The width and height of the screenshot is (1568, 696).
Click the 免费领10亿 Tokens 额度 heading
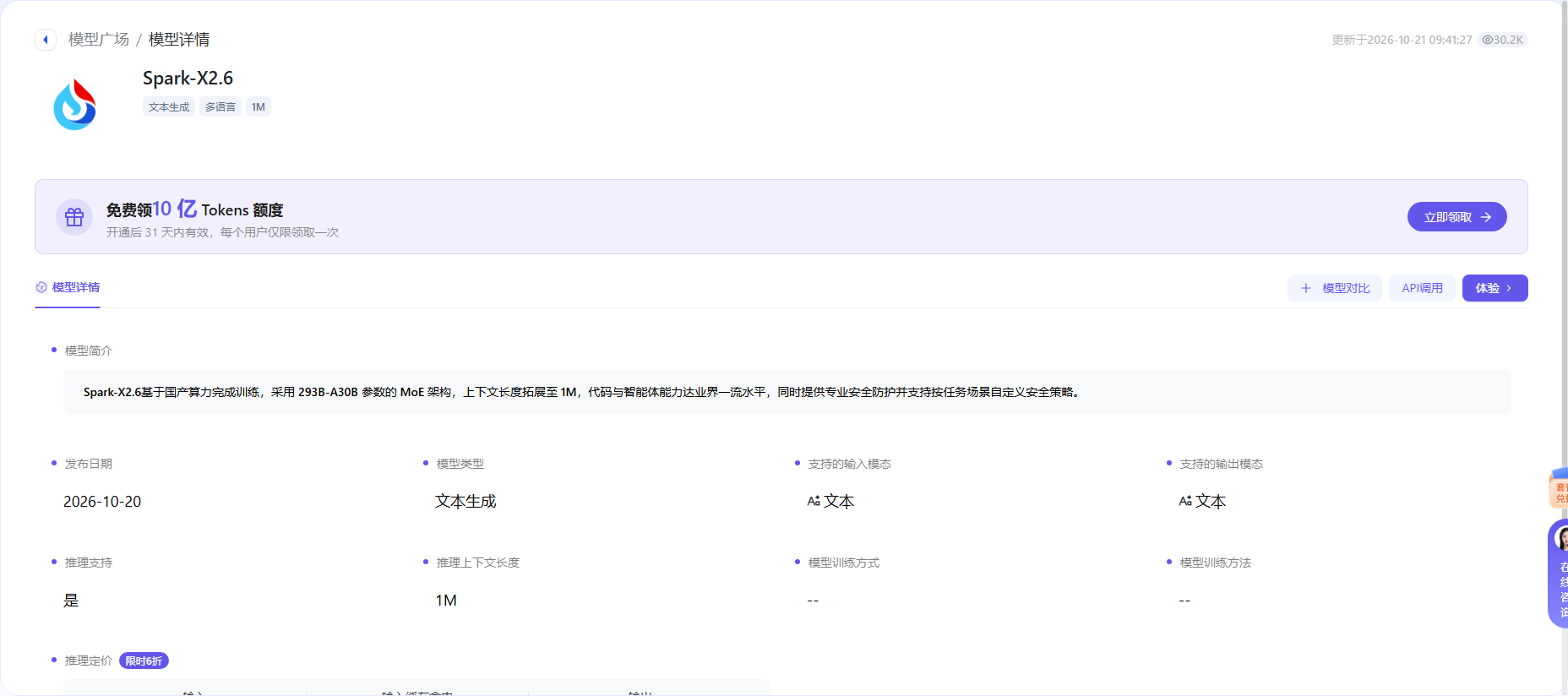coord(194,209)
